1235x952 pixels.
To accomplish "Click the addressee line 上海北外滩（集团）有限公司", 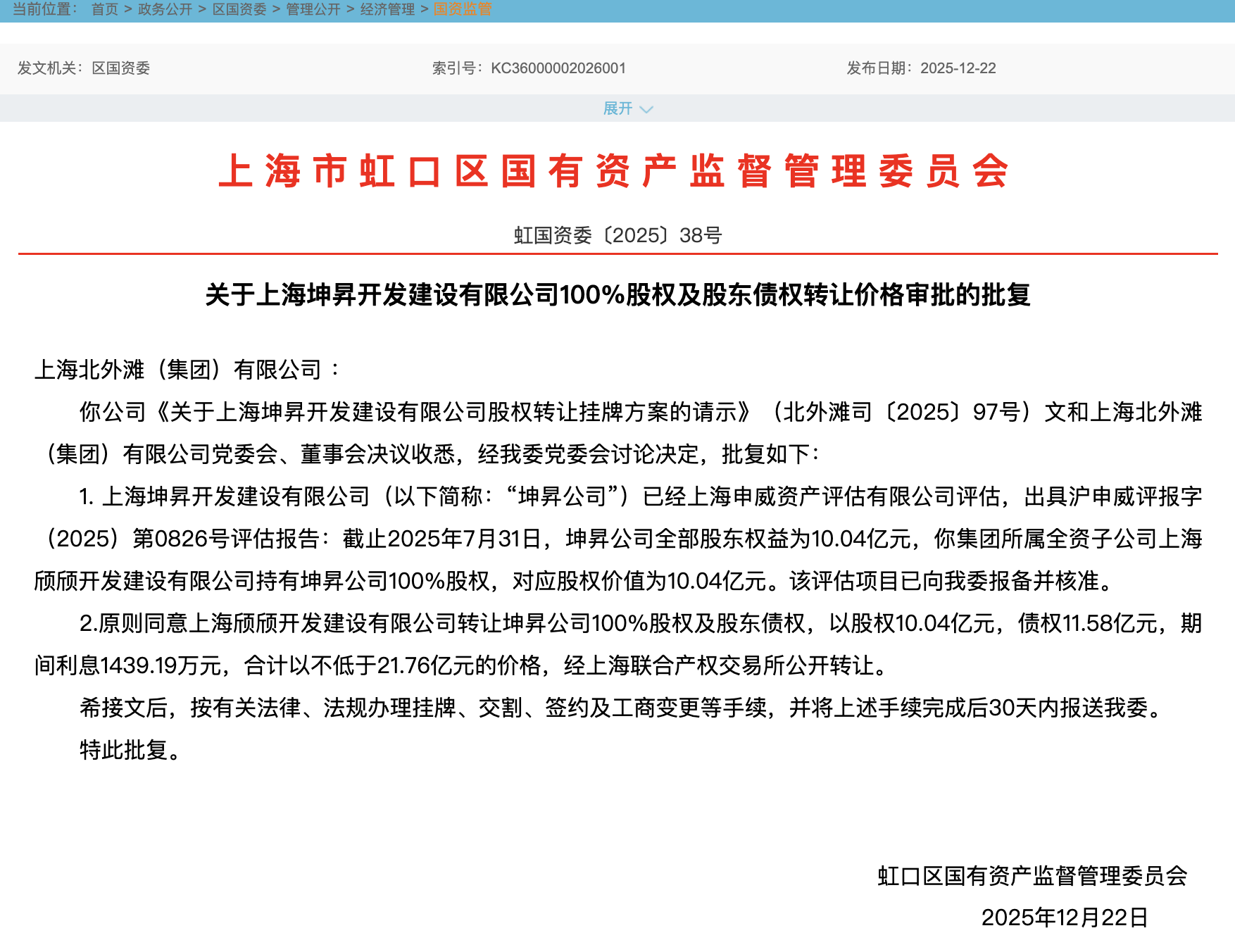I will 187,369.
